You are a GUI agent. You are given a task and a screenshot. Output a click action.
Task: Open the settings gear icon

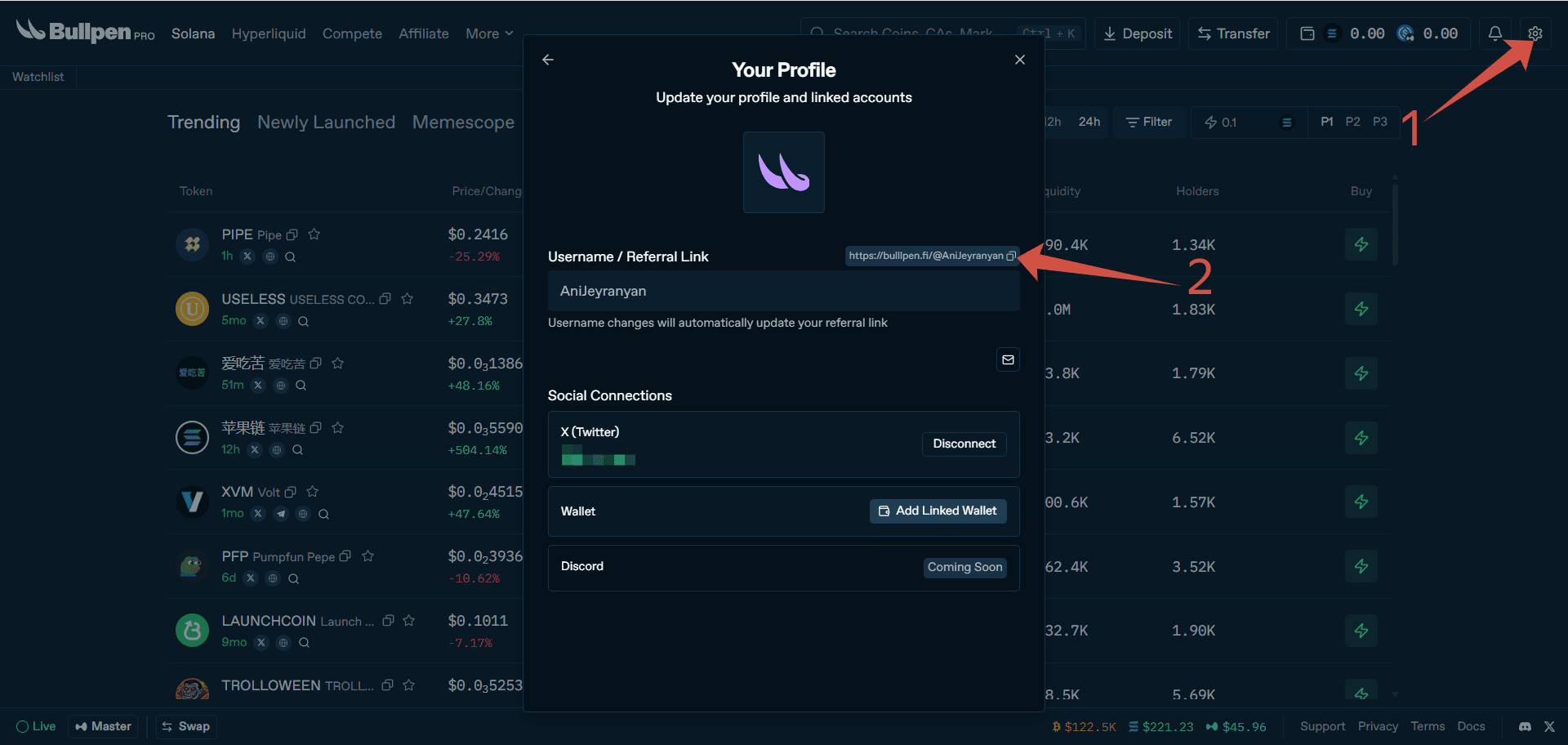tap(1535, 33)
